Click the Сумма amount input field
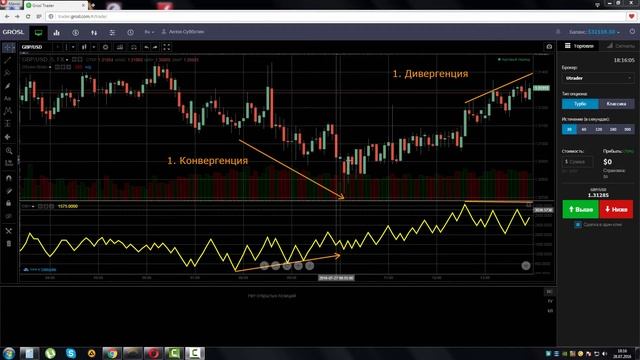This screenshot has height=360, width=640. [577, 162]
